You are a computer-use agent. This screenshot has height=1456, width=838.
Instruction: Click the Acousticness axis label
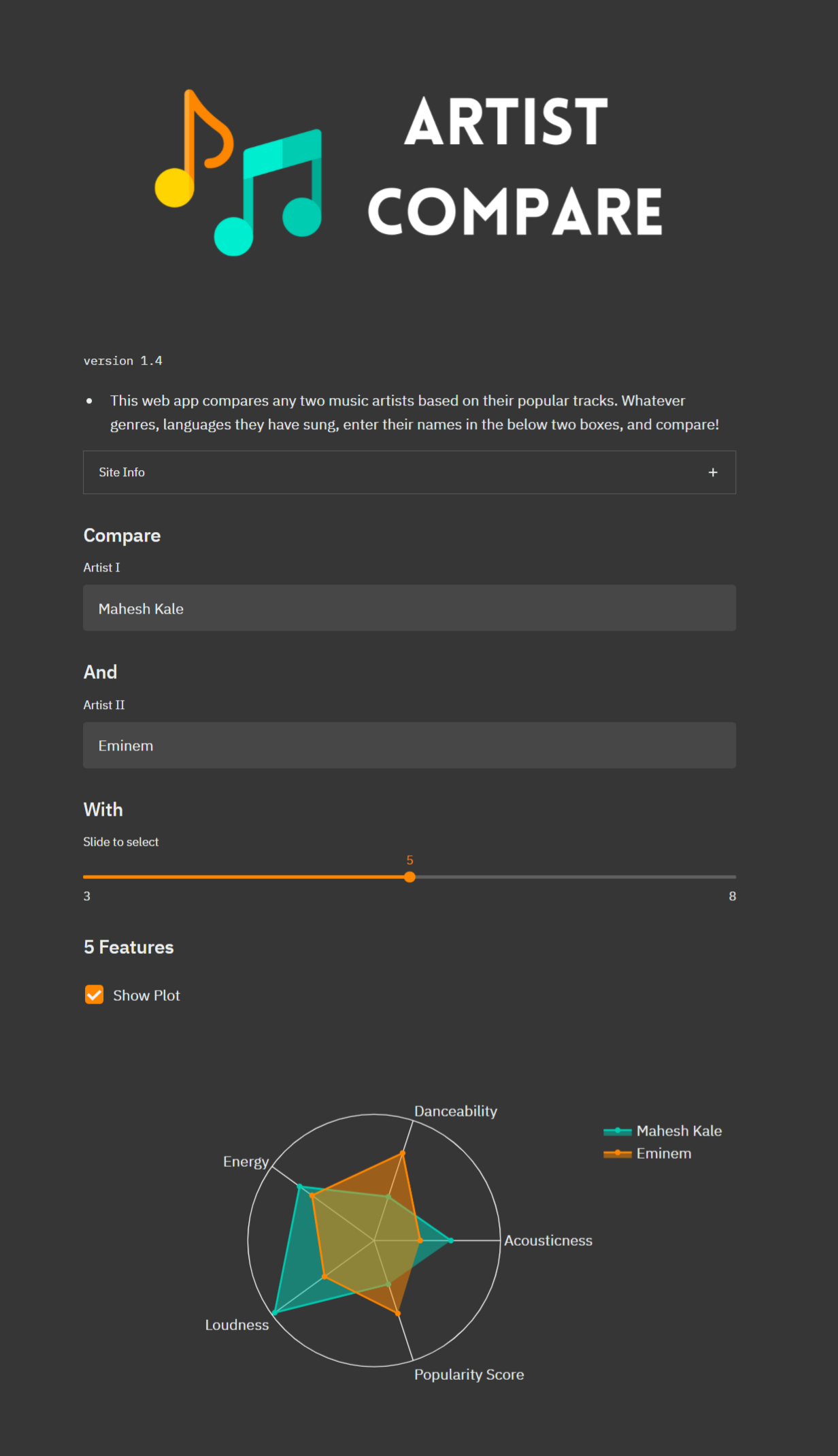coord(548,1240)
